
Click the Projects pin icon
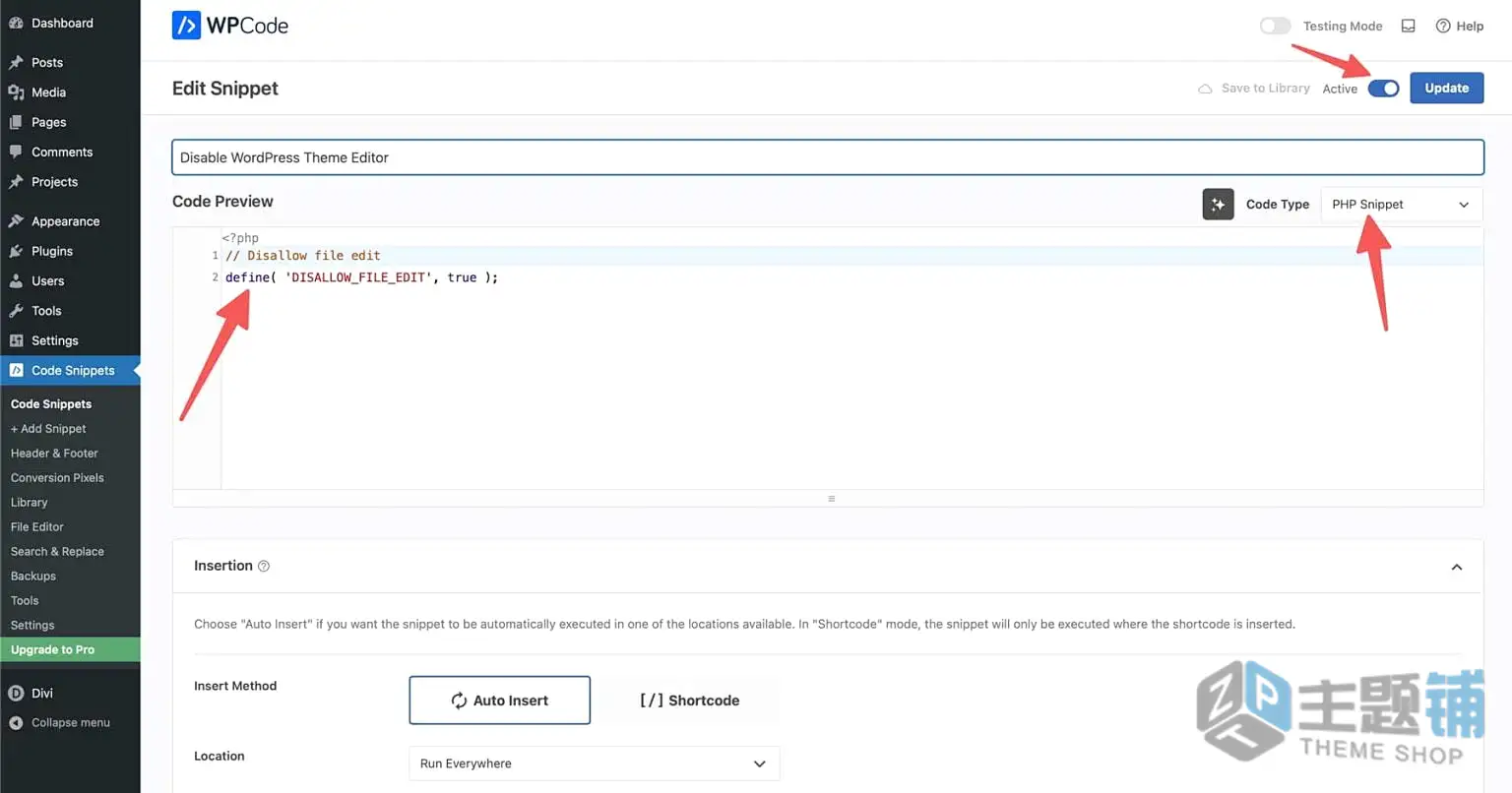pyautogui.click(x=16, y=181)
